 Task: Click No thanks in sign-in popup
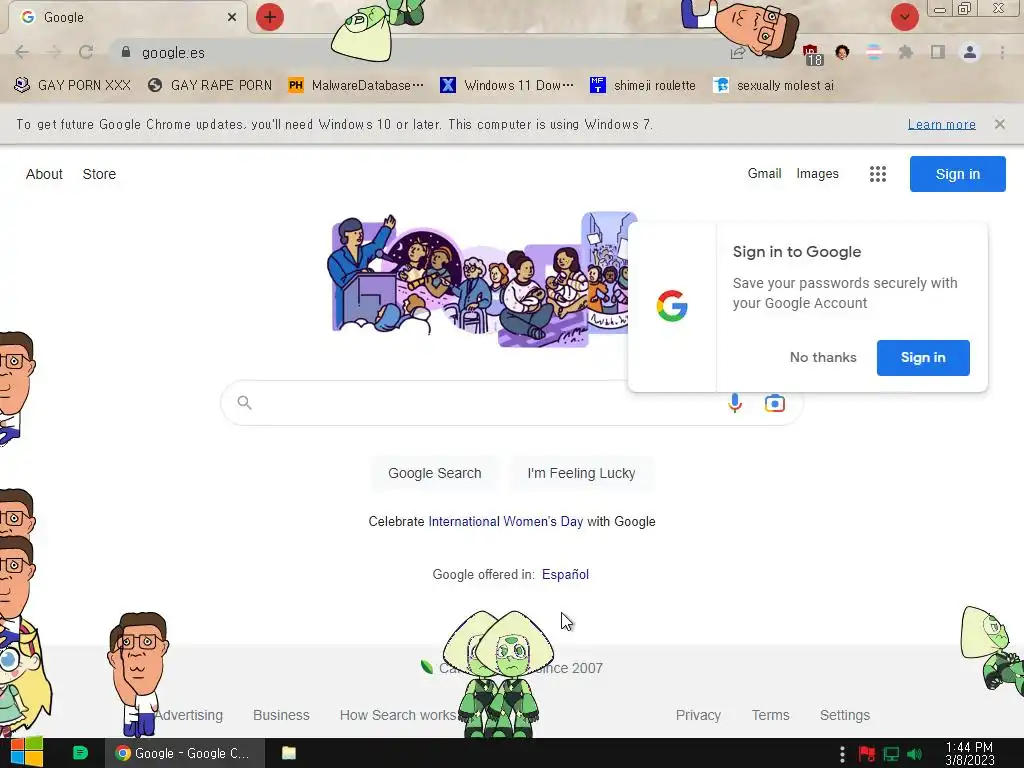[823, 357]
